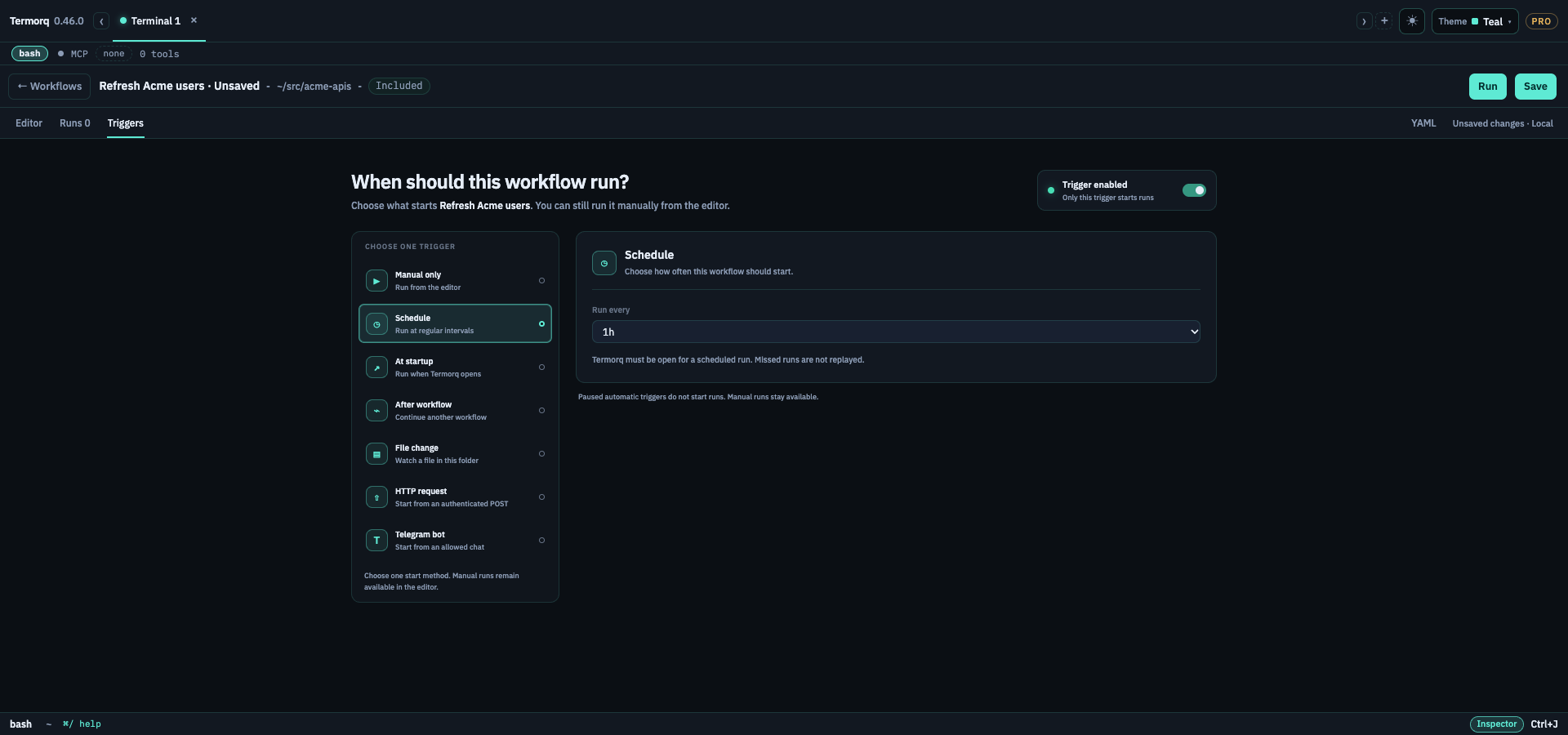Open the Run every interval dropdown
The width and height of the screenshot is (1568, 735).
pyautogui.click(x=896, y=332)
